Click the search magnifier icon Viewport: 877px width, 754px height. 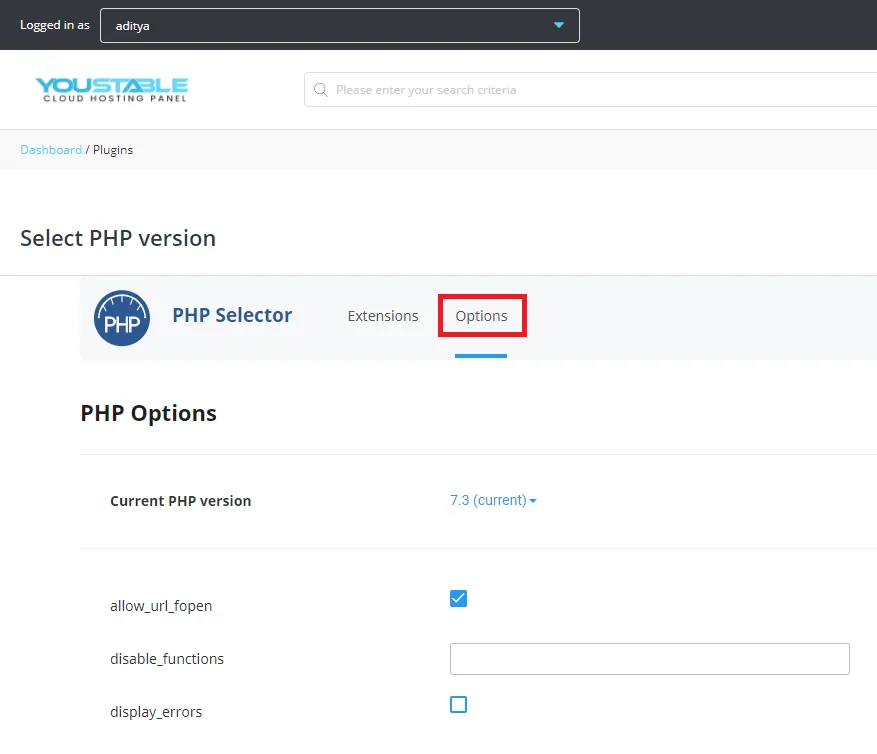pos(320,89)
